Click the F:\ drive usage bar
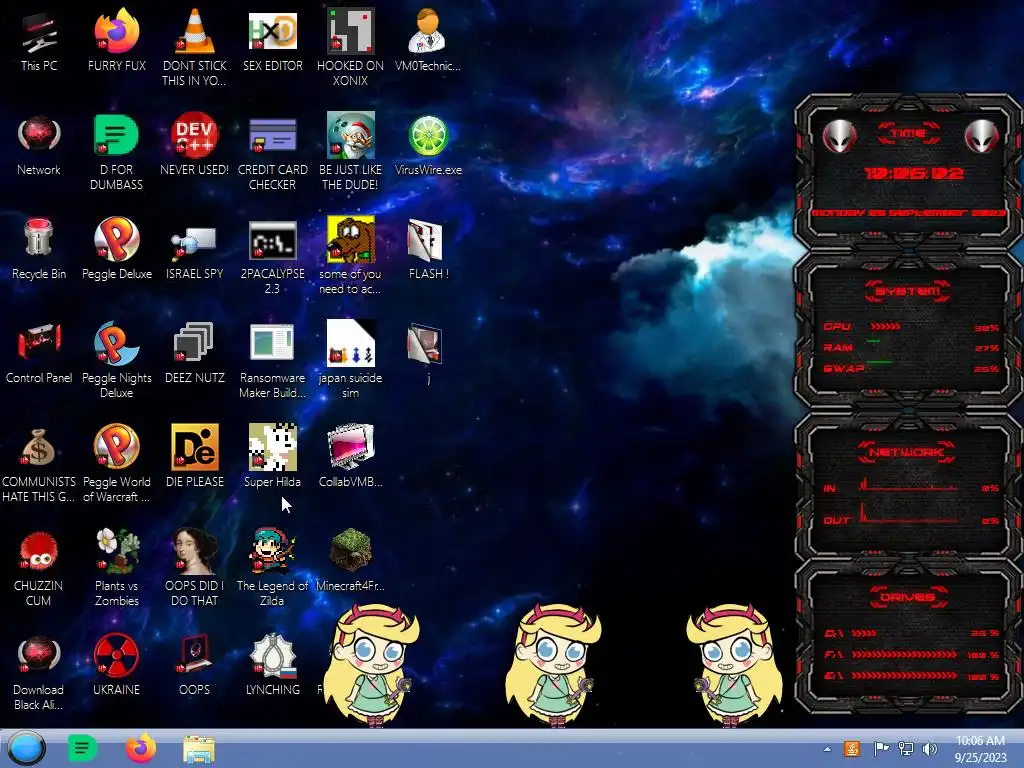 pyautogui.click(x=904, y=654)
